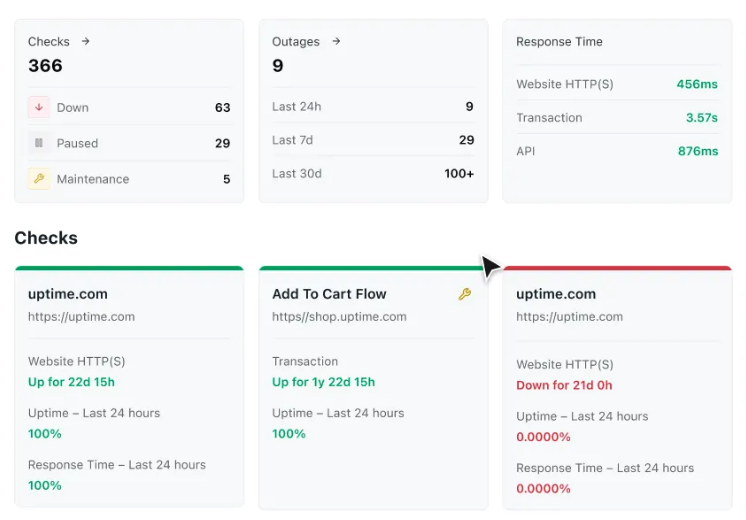
Task: Click https//shop.uptime.com URL
Action: [339, 317]
